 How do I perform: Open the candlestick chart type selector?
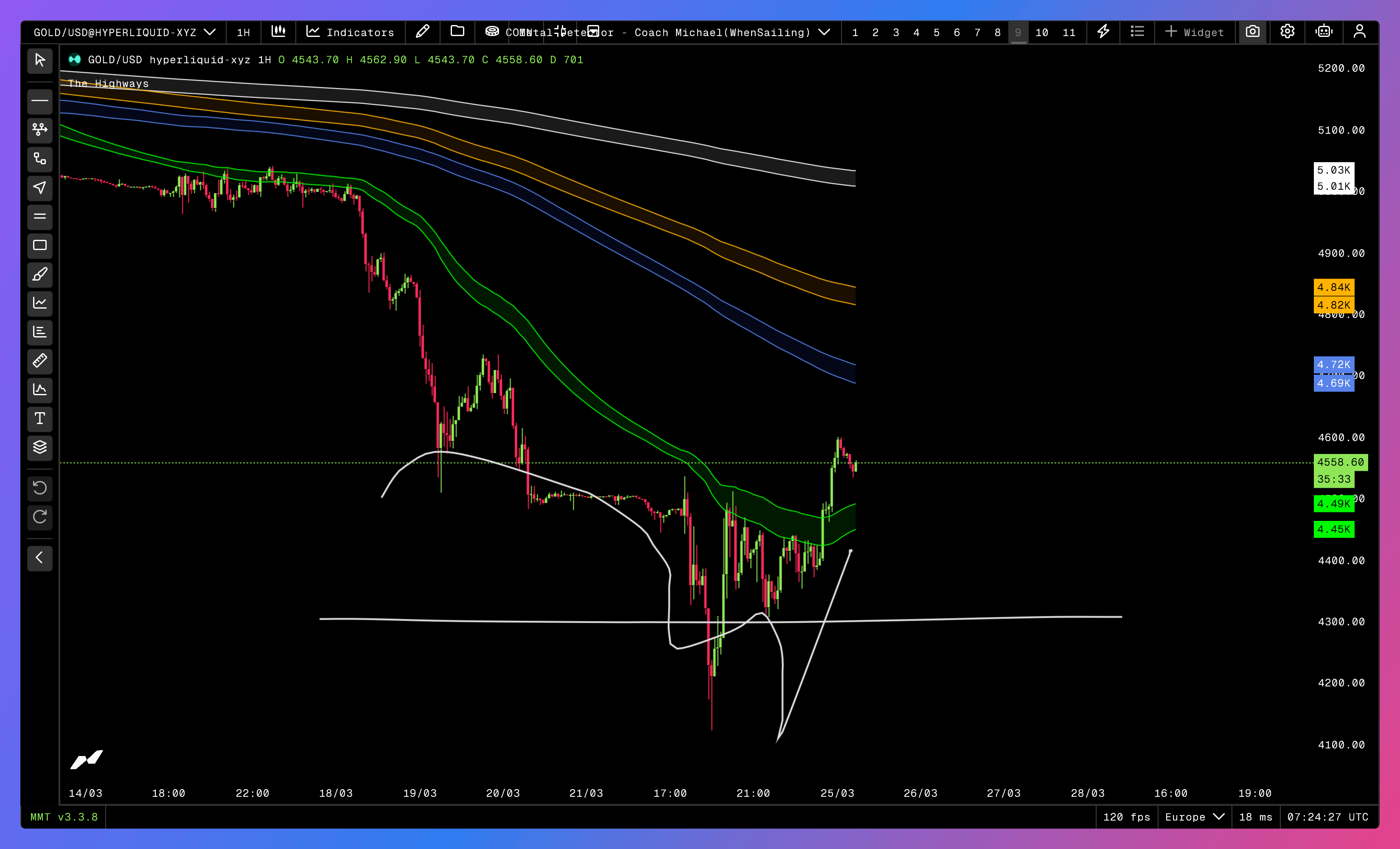tap(278, 32)
